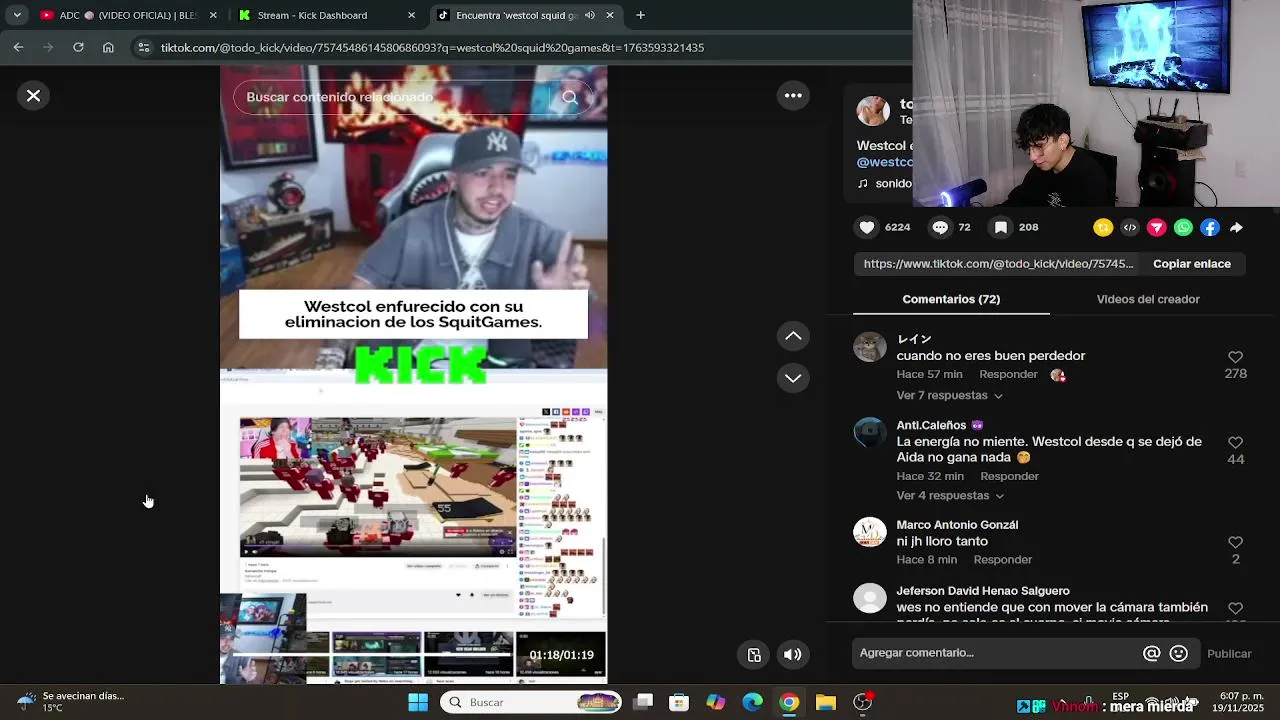Open File Explorer from the taskbar

(826, 702)
